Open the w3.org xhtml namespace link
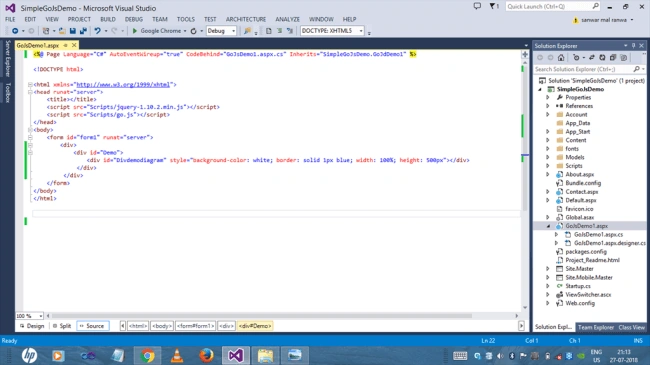 123,84
